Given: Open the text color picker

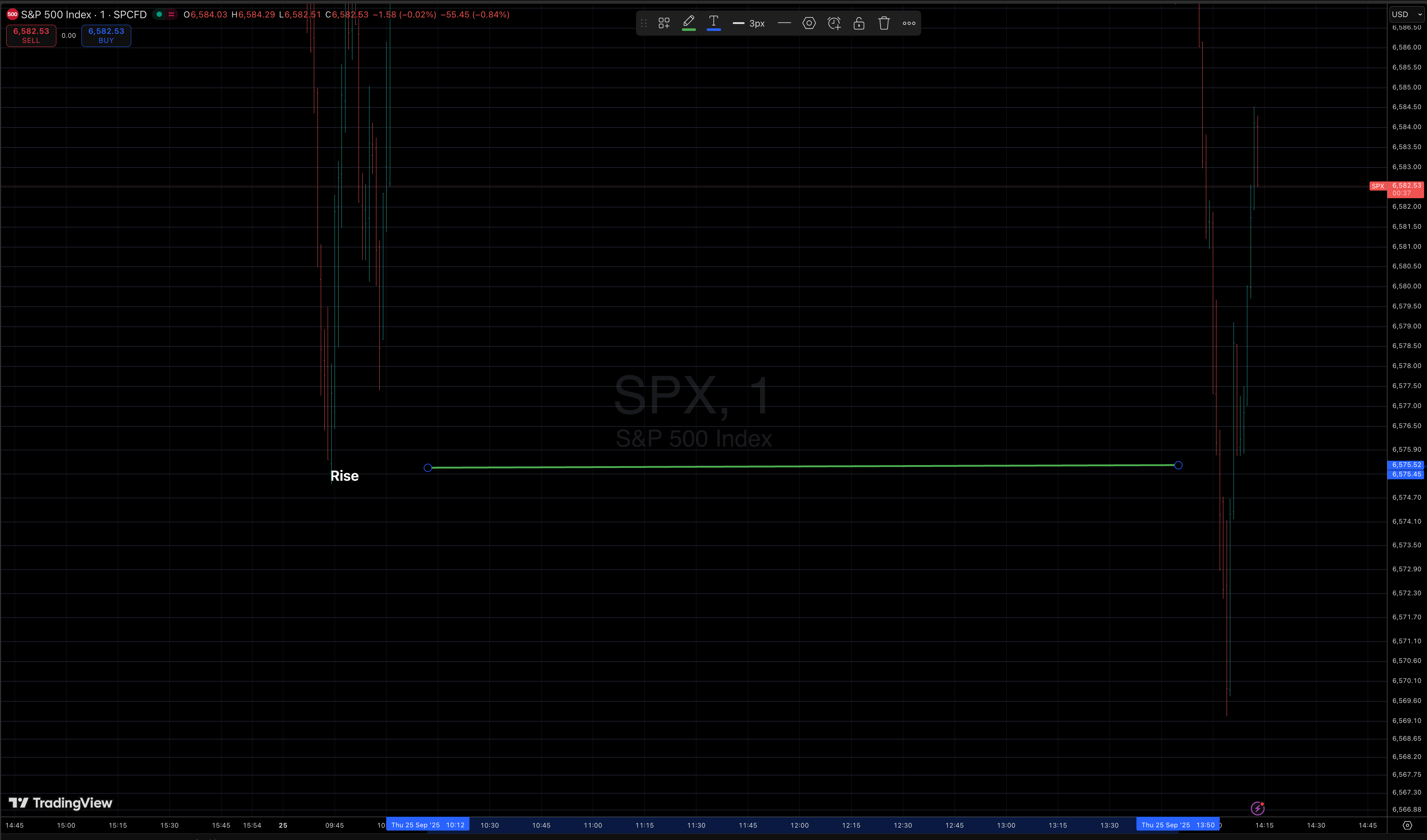Looking at the screenshot, I should pos(713,23).
